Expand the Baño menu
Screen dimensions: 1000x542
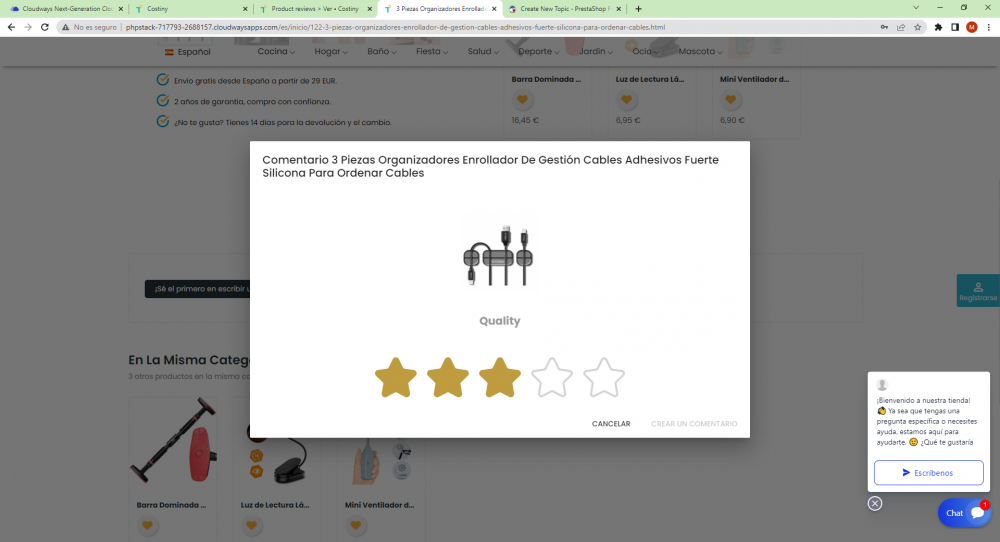click(381, 52)
